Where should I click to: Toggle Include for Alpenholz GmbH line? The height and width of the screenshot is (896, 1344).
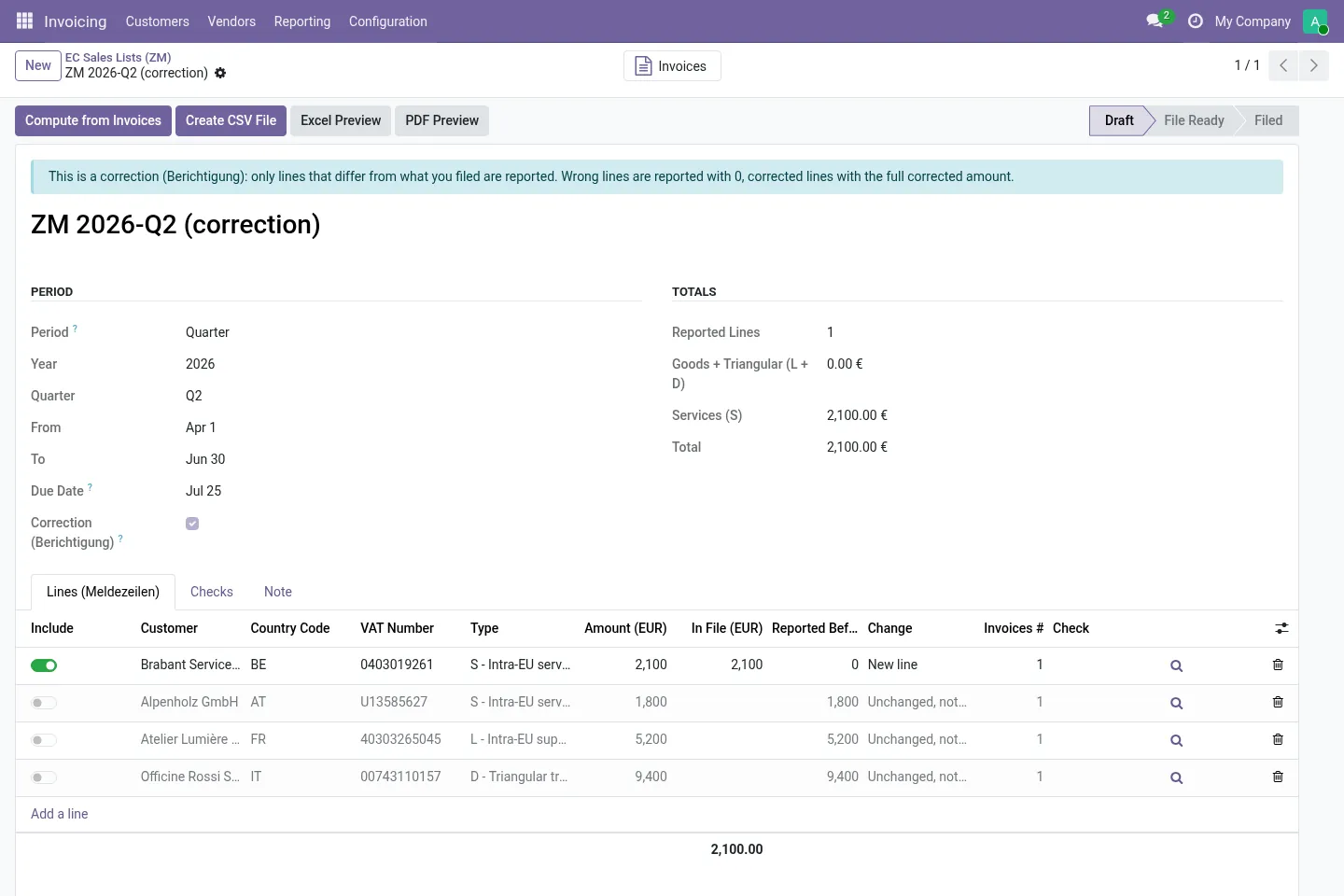[x=44, y=703]
